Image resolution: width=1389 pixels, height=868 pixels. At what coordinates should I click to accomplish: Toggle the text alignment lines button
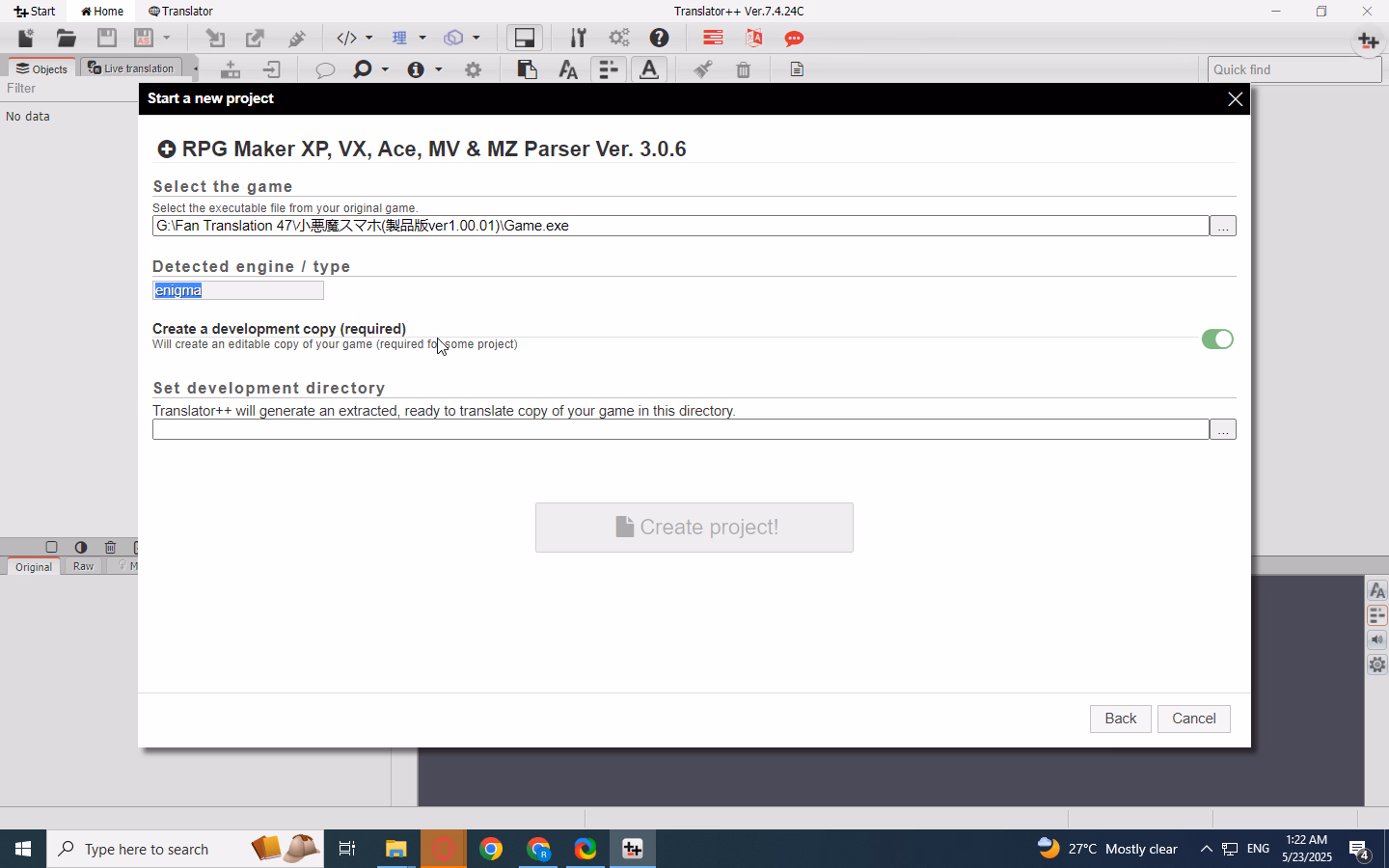608,69
